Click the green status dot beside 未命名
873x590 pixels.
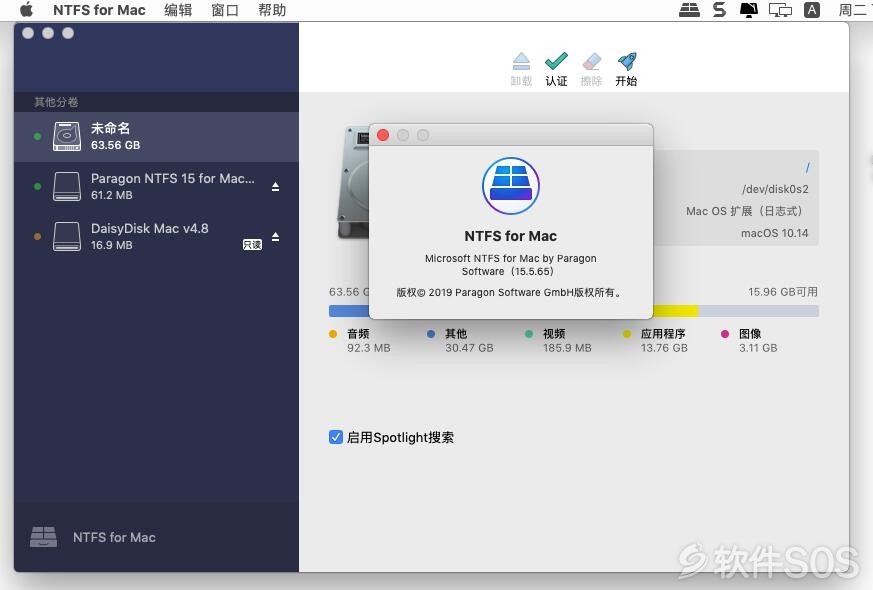pos(37,136)
